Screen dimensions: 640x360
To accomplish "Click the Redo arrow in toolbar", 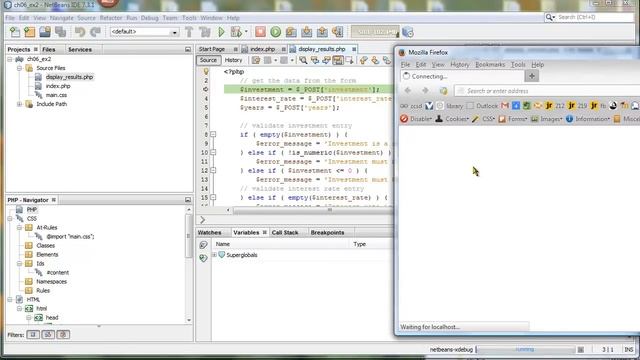I will pyautogui.click(x=95, y=32).
